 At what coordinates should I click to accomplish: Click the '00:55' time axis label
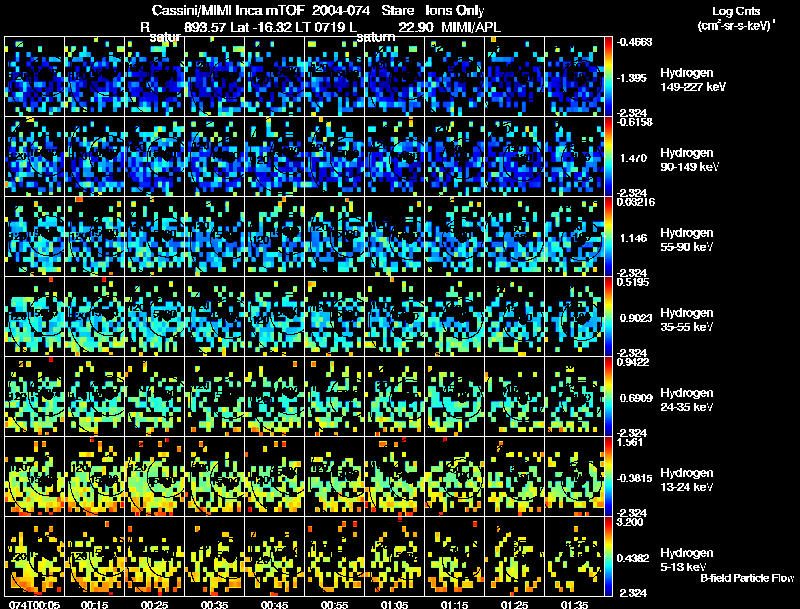[335, 605]
